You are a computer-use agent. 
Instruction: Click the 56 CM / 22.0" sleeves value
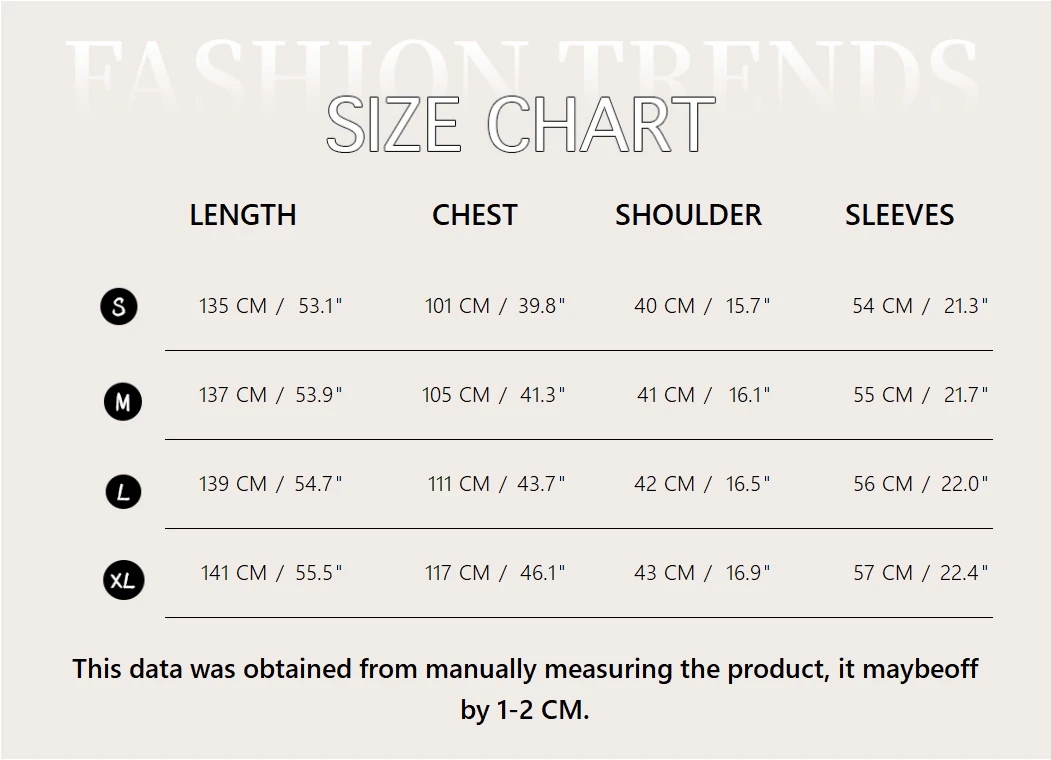tap(920, 484)
